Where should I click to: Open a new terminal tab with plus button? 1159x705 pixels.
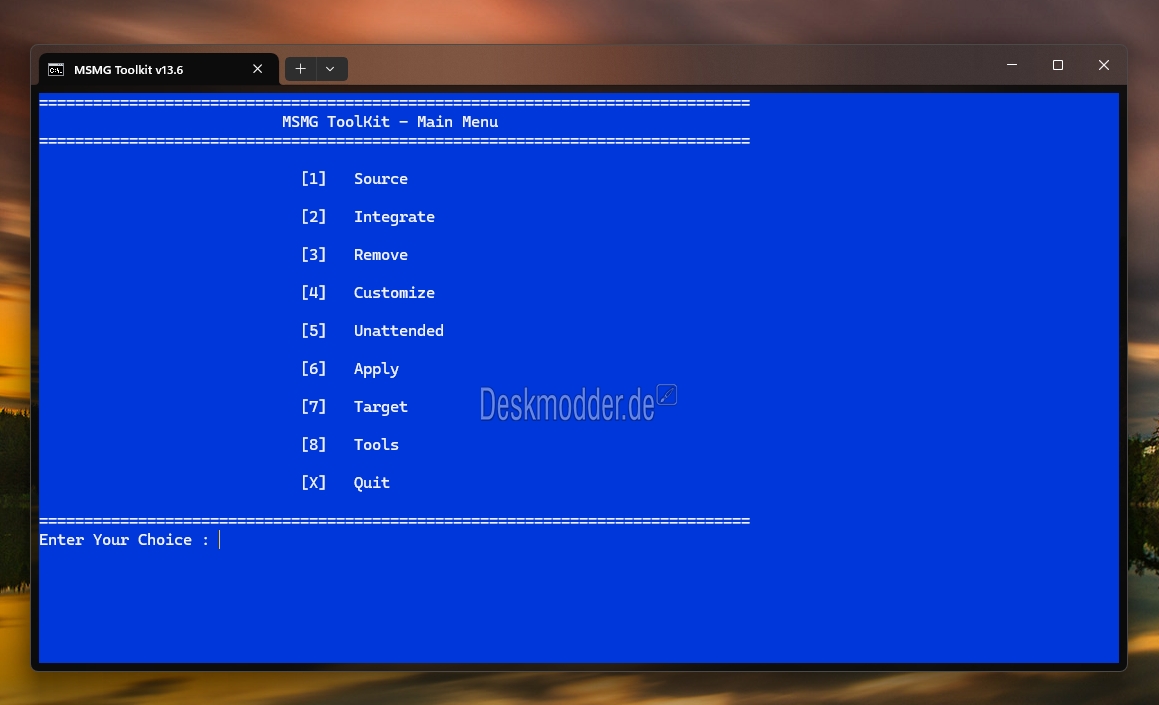(300, 69)
